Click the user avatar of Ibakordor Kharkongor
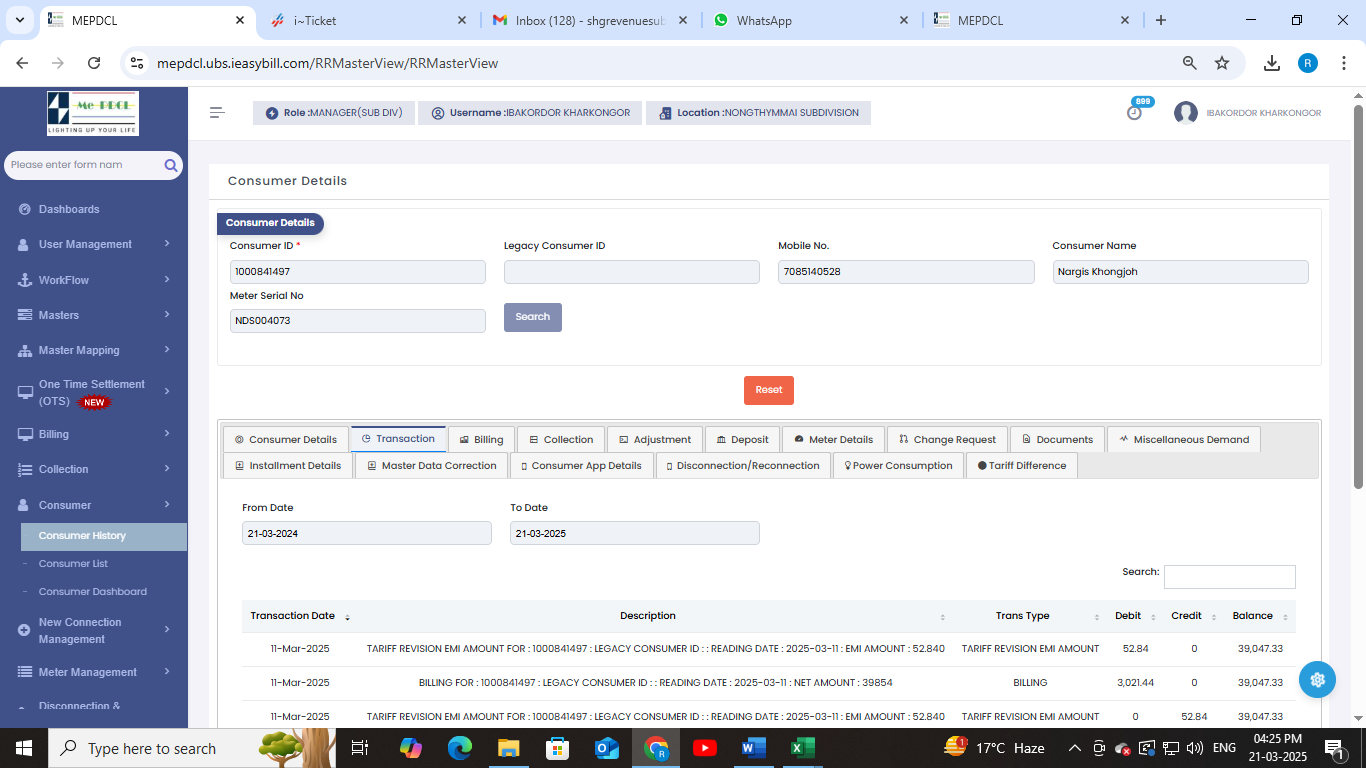 pyautogui.click(x=1186, y=113)
